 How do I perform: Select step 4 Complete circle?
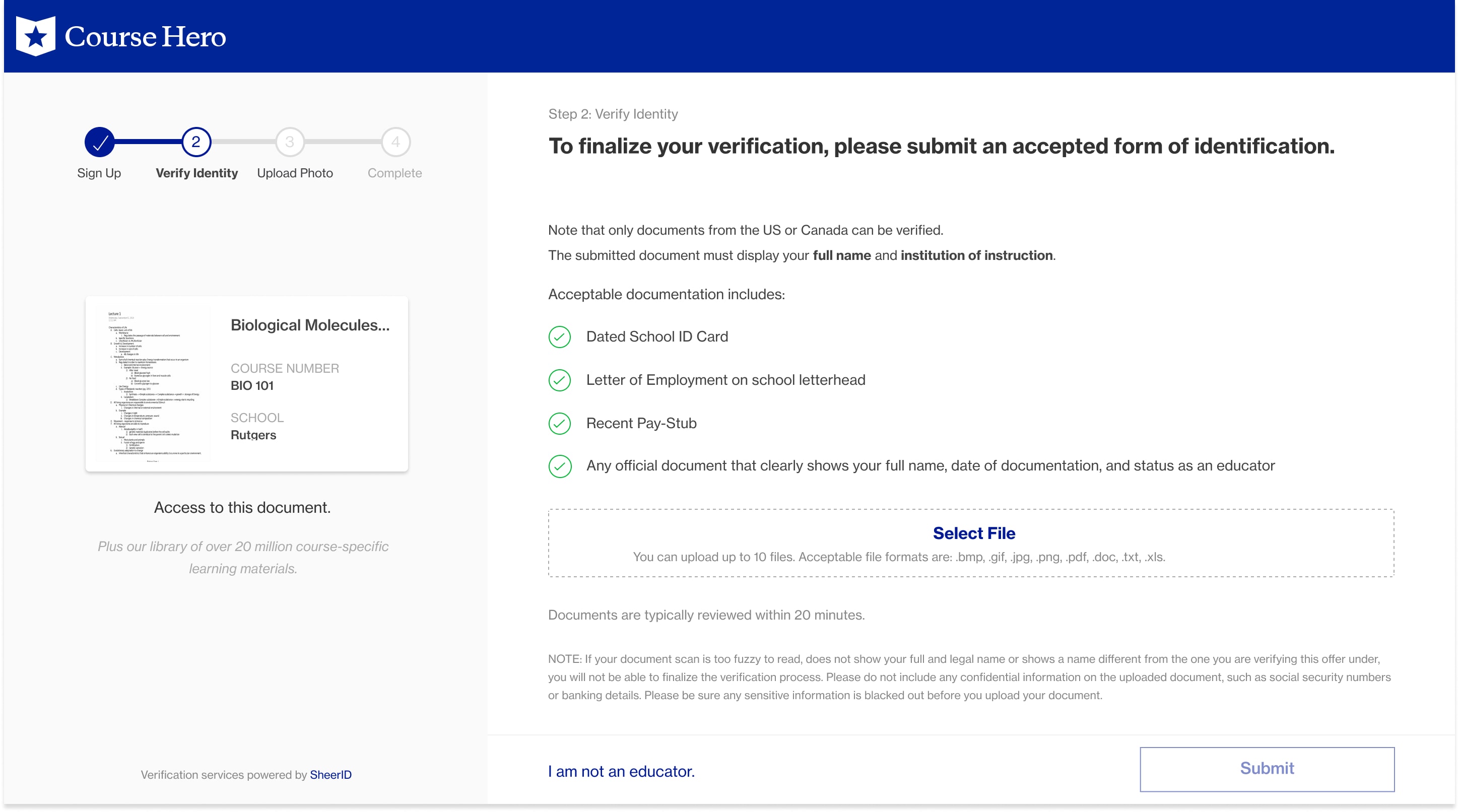click(x=395, y=142)
